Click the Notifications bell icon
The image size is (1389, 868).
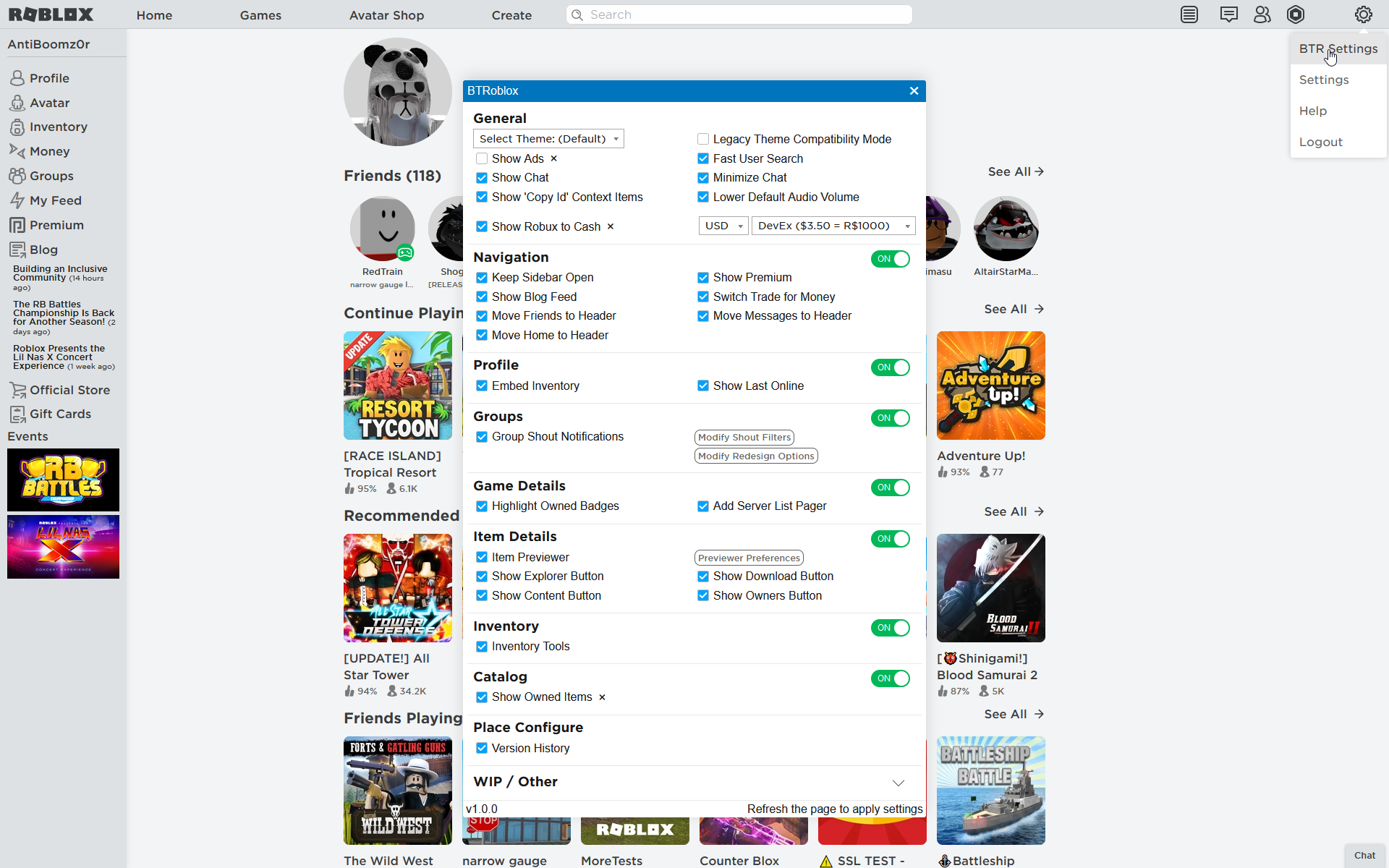(1189, 14)
